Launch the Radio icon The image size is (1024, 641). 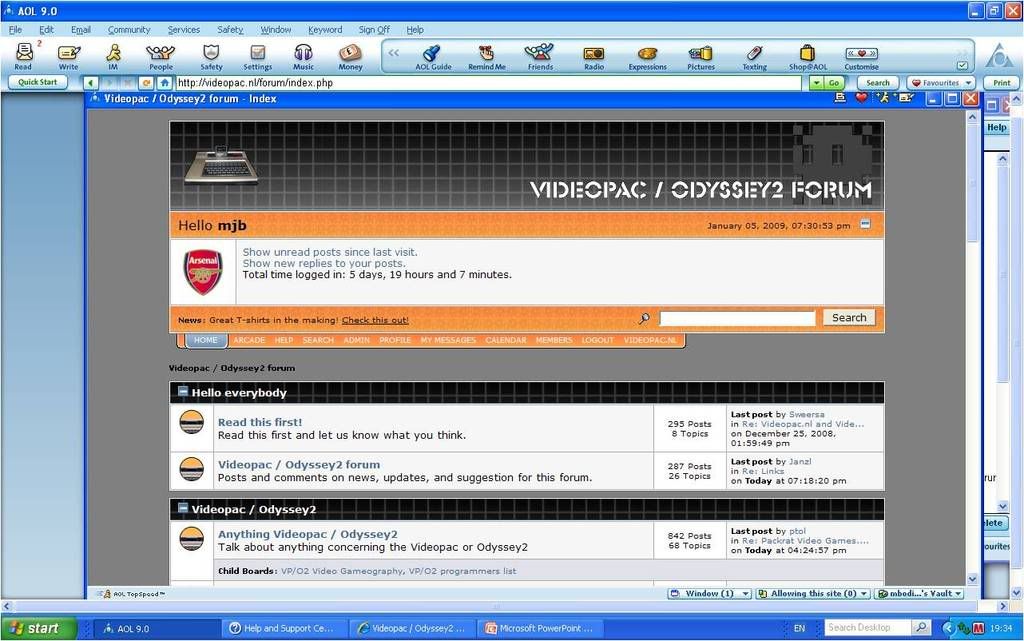coord(594,56)
